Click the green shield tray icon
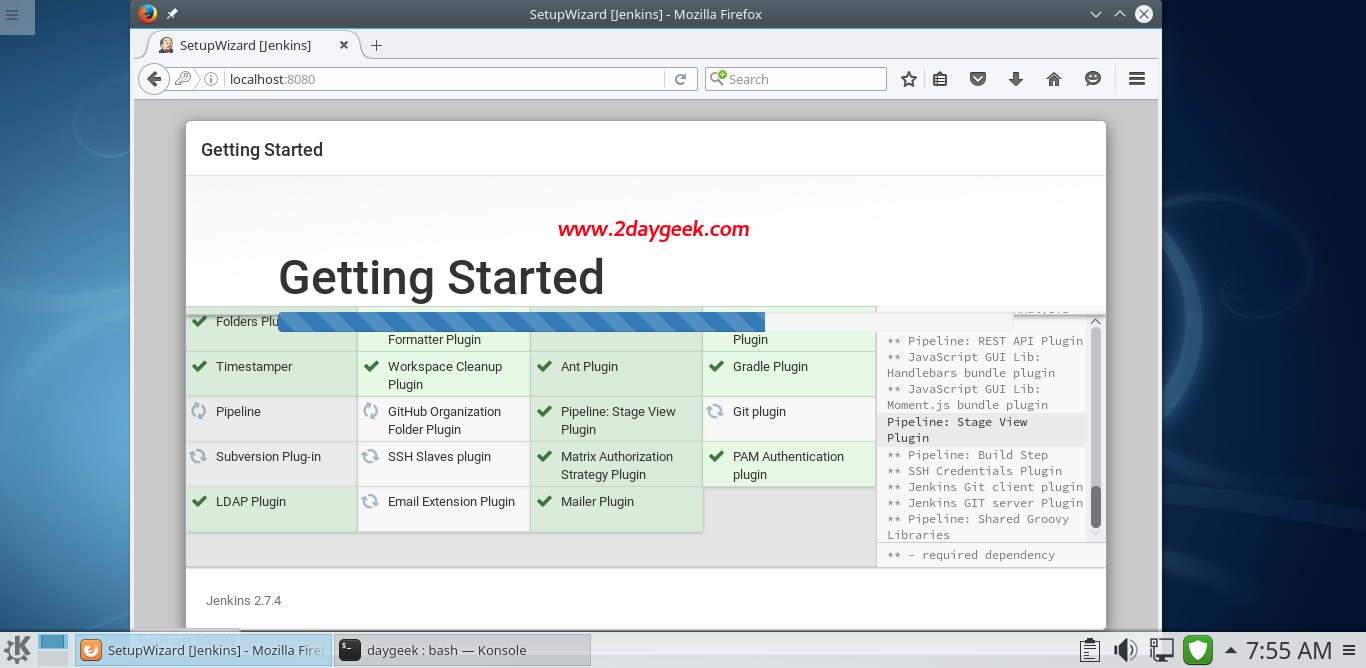This screenshot has height=668, width=1366. point(1198,650)
